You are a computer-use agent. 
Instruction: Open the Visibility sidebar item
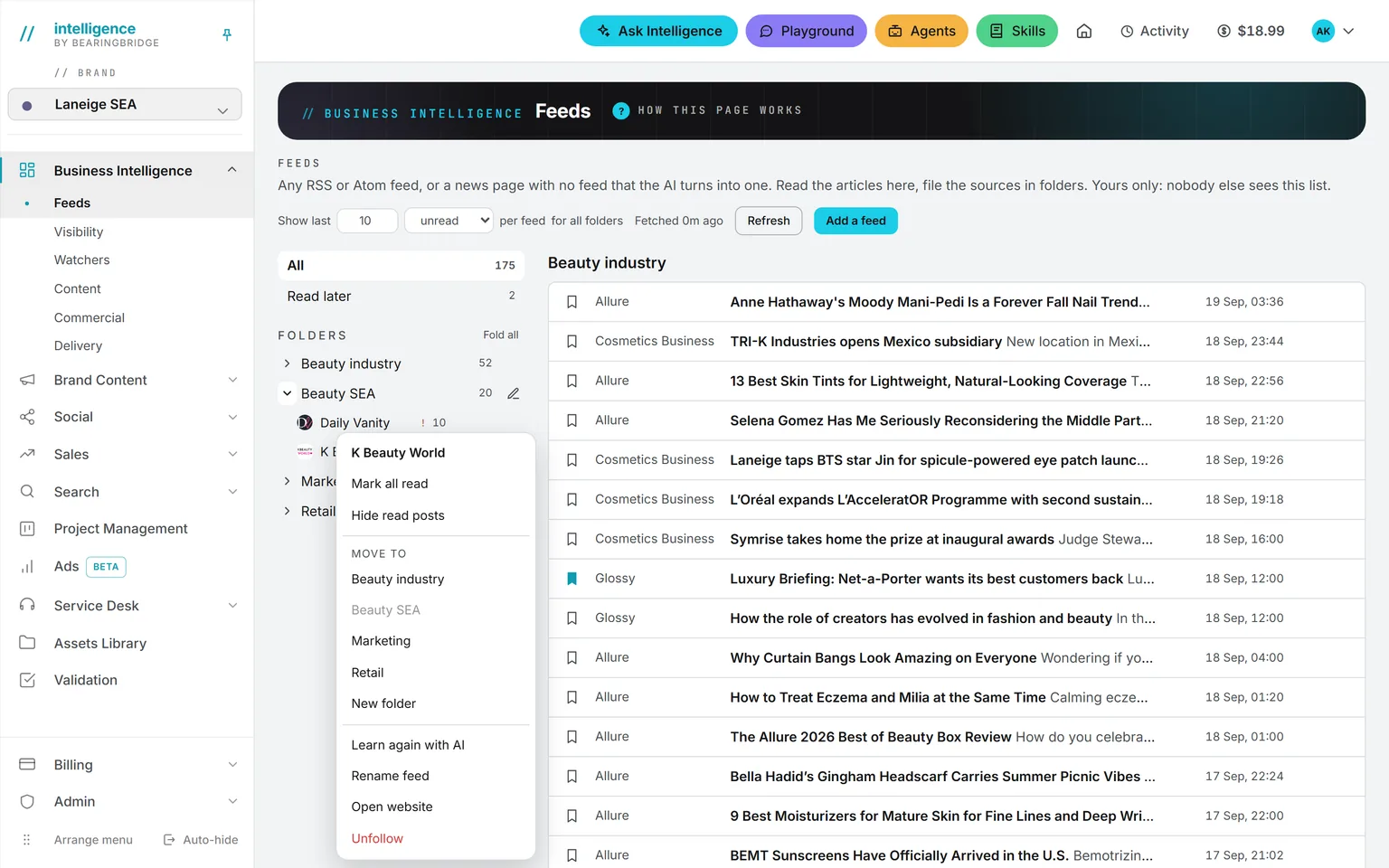(x=79, y=231)
